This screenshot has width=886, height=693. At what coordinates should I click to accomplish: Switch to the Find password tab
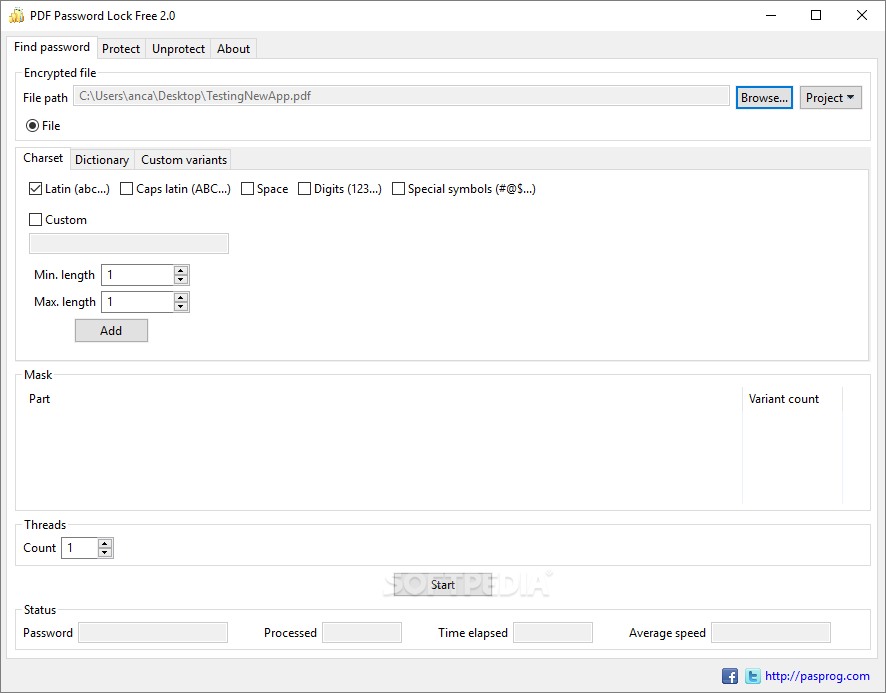coord(52,47)
